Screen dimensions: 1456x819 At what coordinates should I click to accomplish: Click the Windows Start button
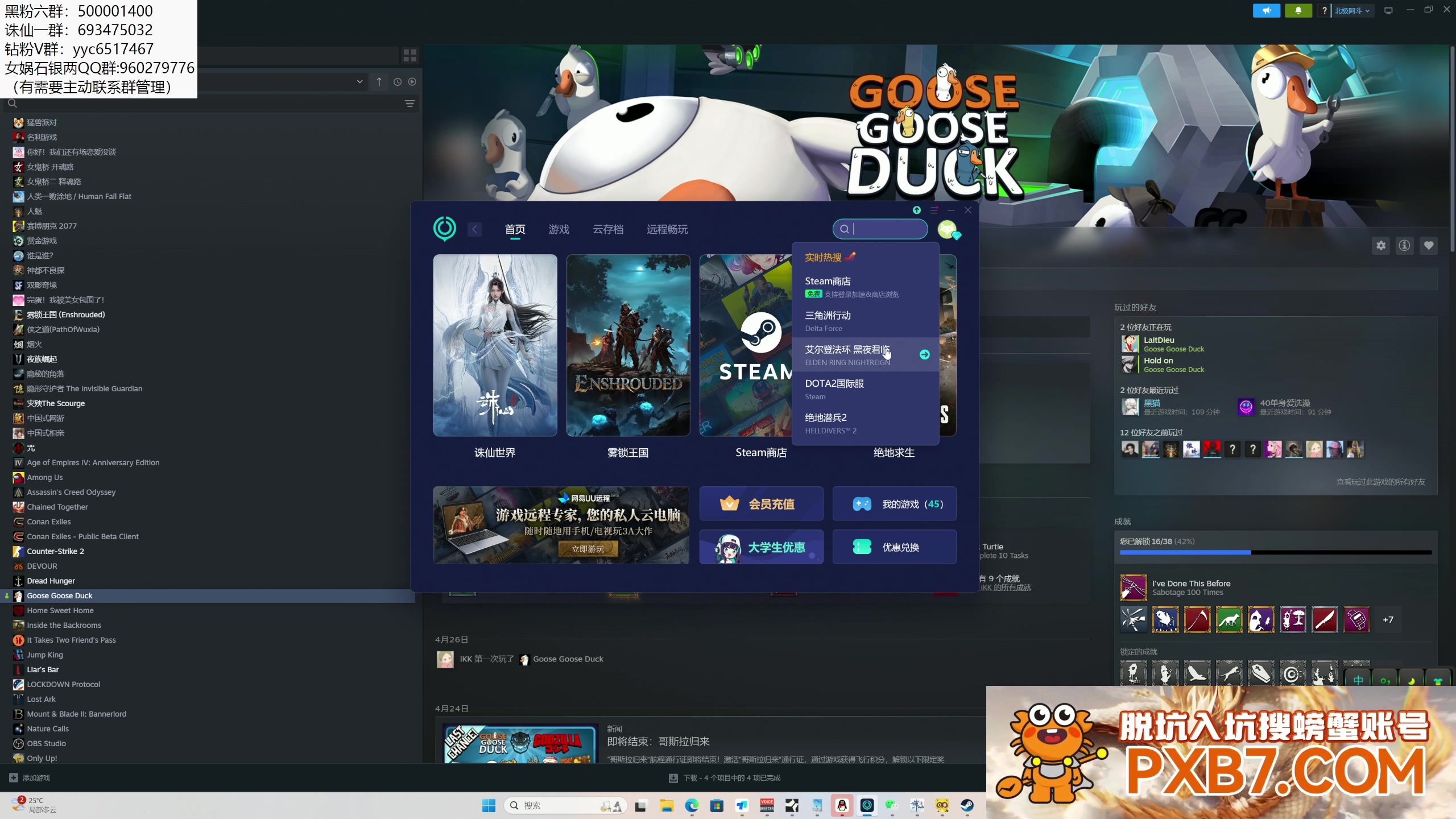[489, 805]
